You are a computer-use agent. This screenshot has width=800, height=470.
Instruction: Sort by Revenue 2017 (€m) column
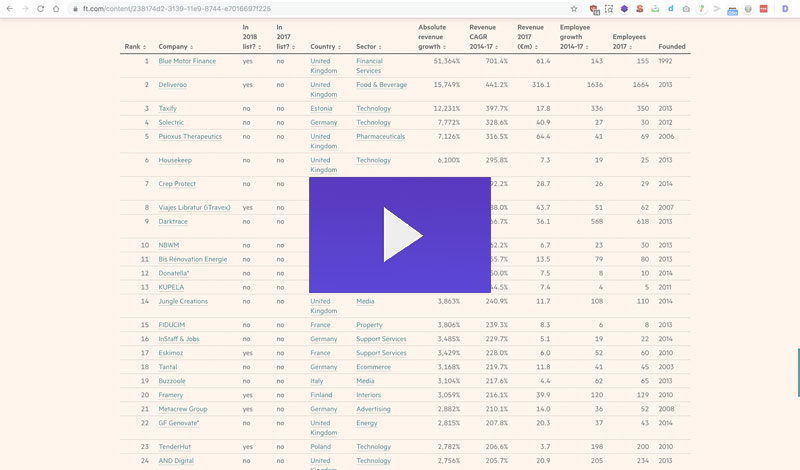coord(531,37)
